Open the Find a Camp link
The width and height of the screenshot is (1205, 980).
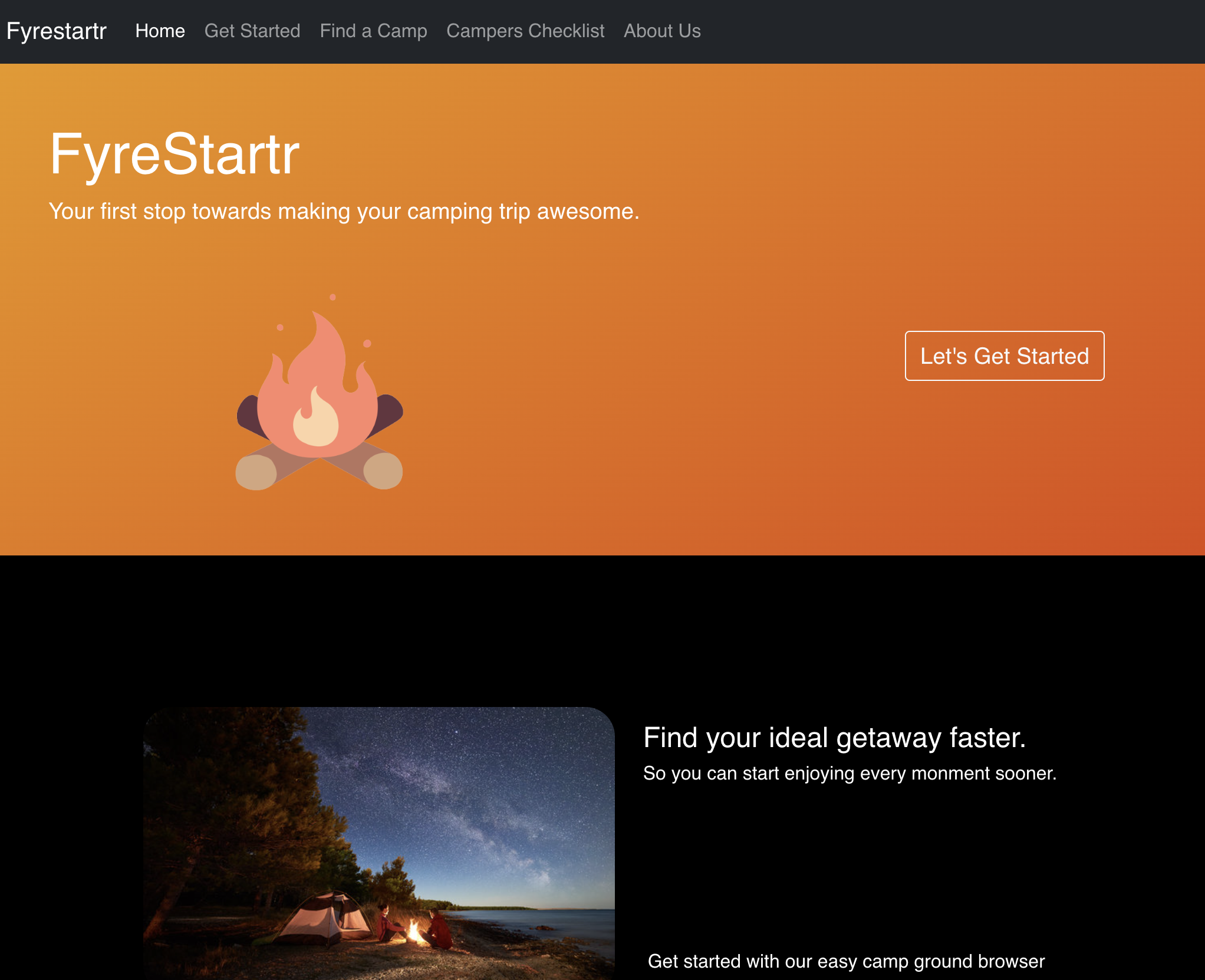pos(373,31)
